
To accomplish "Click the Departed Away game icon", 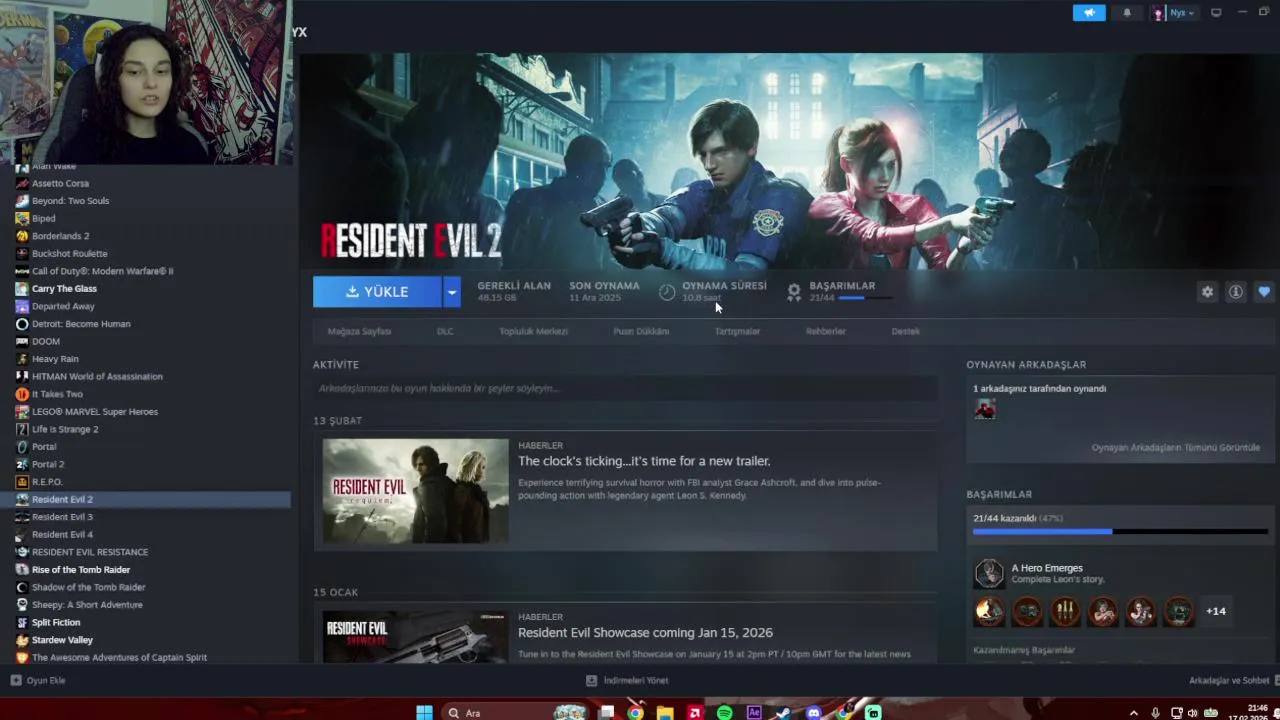I will (x=22, y=306).
